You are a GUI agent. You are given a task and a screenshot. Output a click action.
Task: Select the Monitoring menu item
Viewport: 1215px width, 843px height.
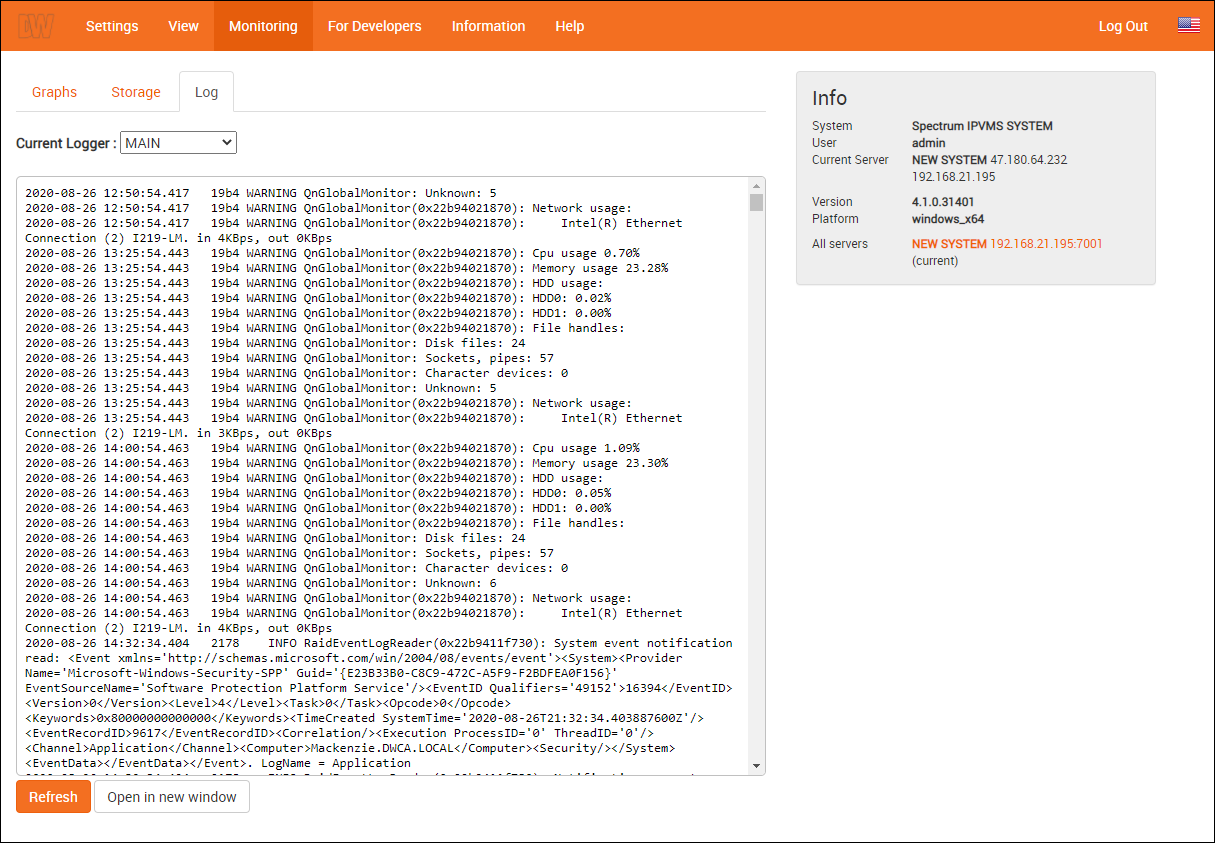coord(263,26)
